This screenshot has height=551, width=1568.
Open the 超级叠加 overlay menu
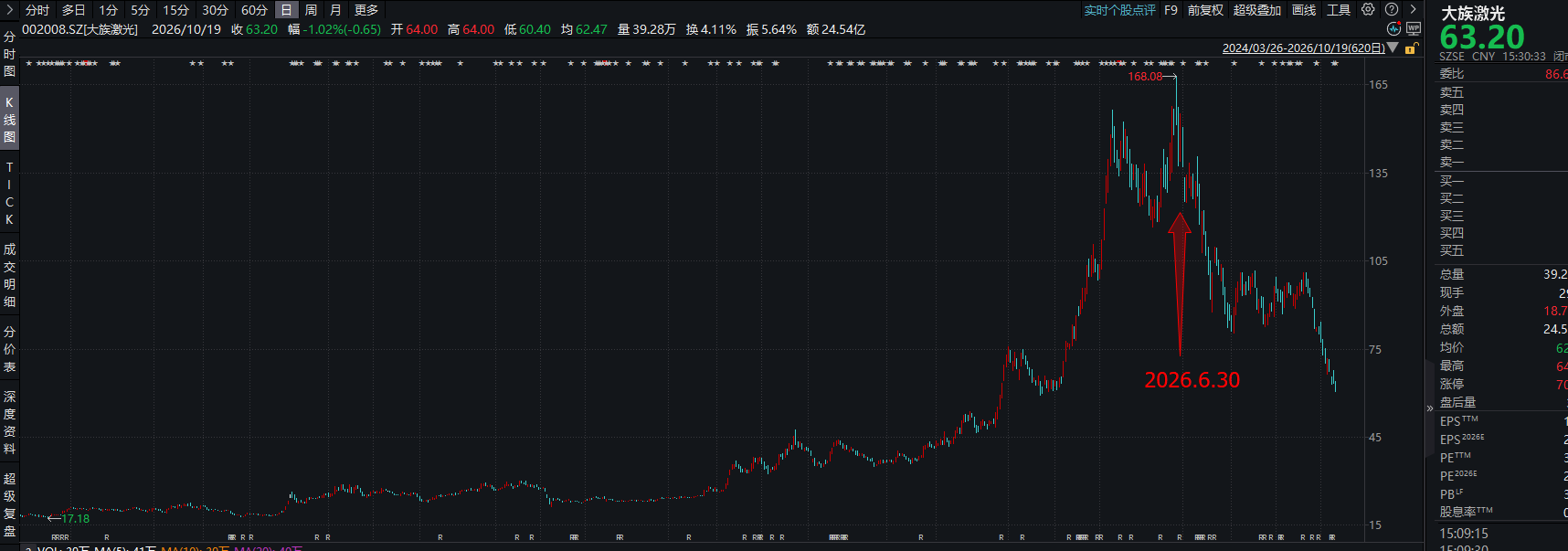coord(1256,10)
